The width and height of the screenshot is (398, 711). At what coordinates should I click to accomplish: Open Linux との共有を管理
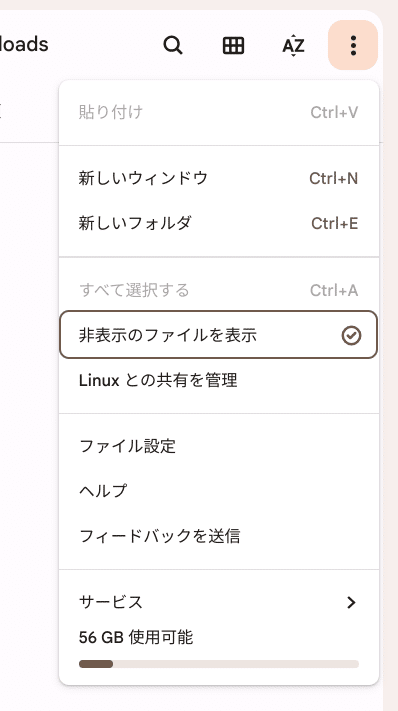218,380
